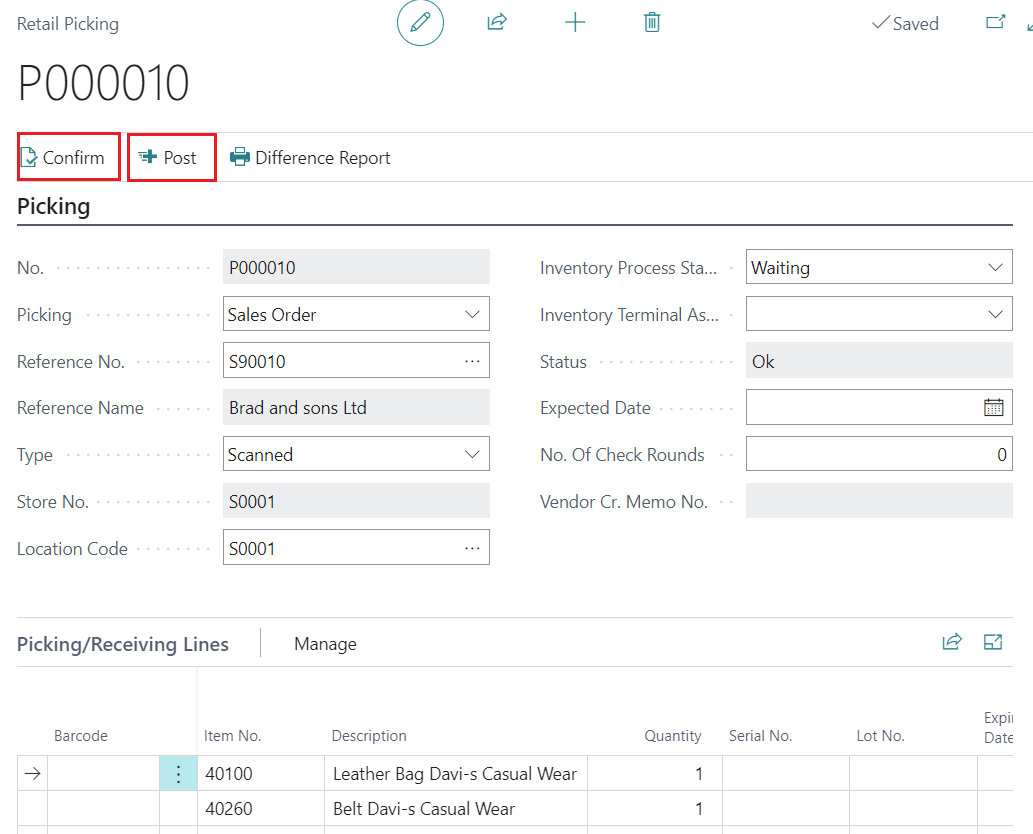Open page in new window icon
The height and width of the screenshot is (834, 1033).
[x=995, y=22]
